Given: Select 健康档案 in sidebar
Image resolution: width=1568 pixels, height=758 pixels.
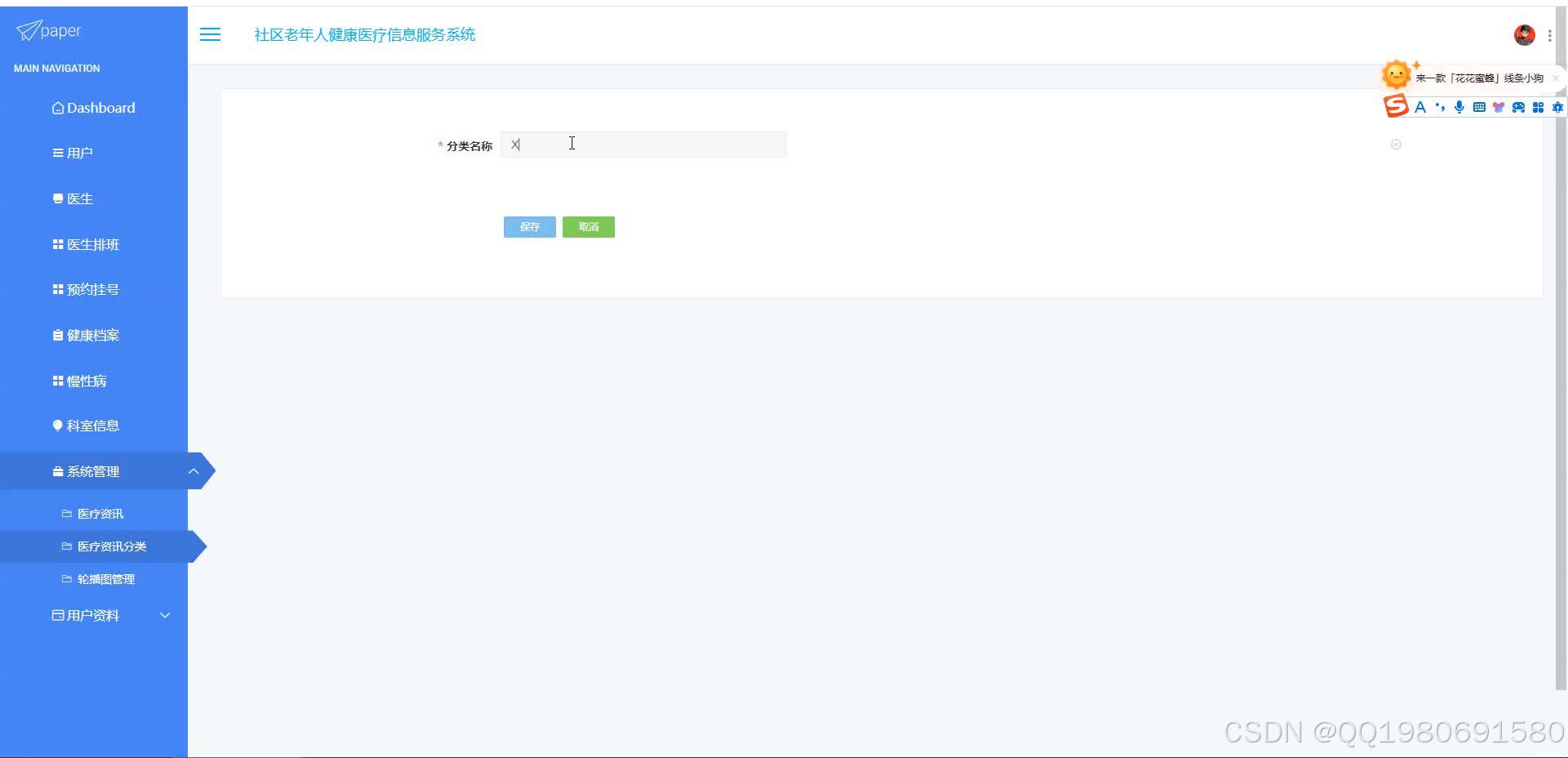Looking at the screenshot, I should (x=94, y=335).
